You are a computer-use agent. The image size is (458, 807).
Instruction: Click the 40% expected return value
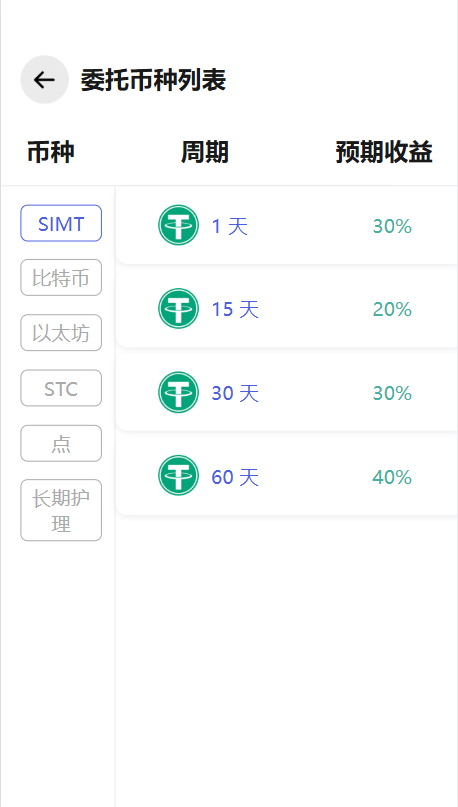coord(392,477)
